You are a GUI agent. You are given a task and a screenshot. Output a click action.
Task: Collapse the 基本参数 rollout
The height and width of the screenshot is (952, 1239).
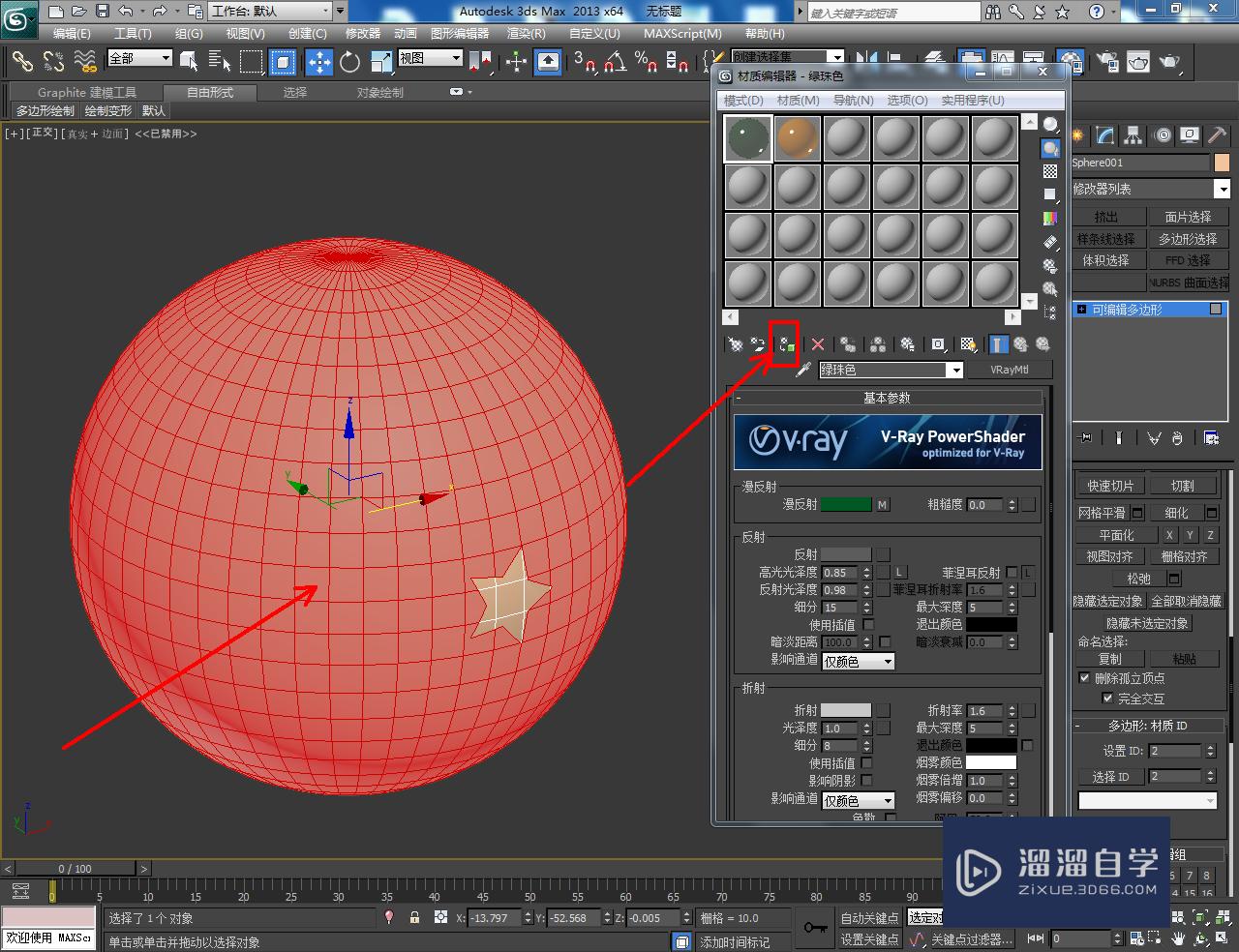coord(888,398)
